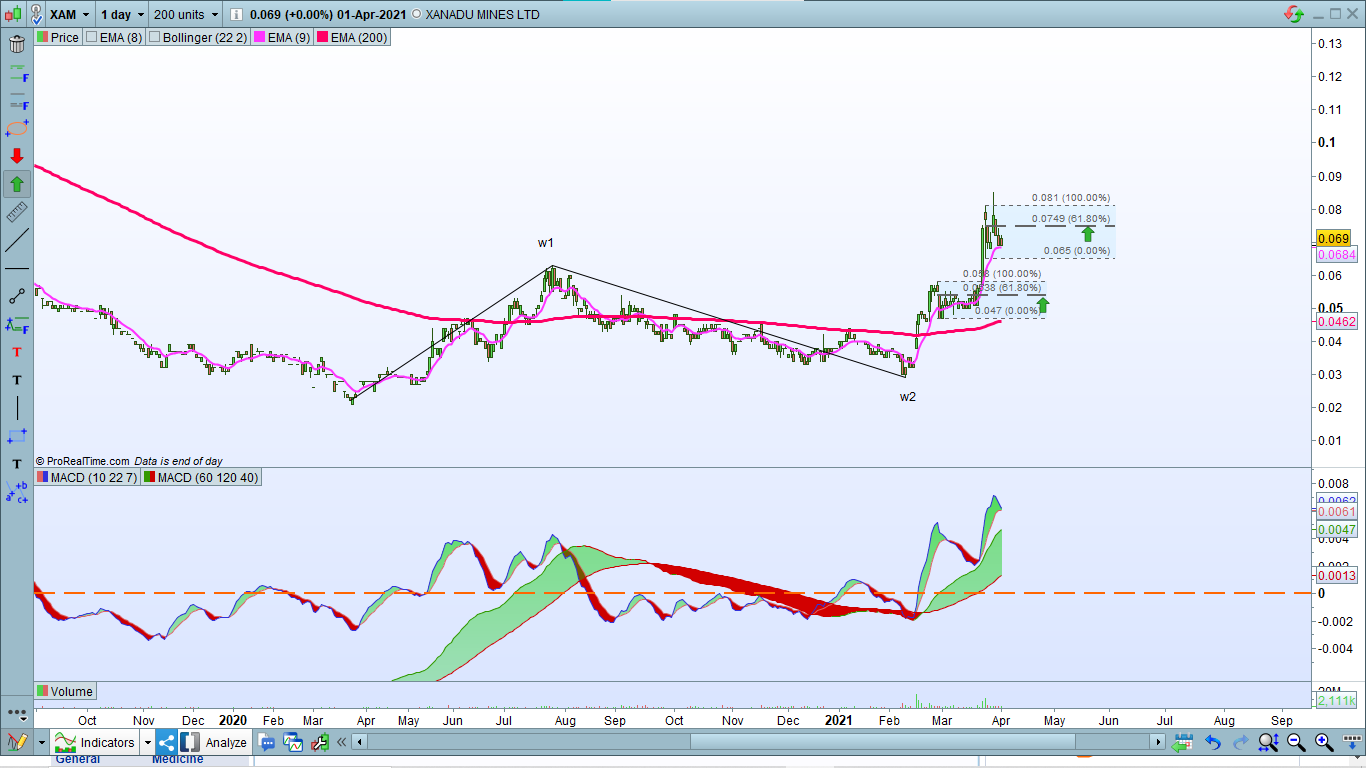The width and height of the screenshot is (1366, 768).
Task: Open the 200 units dropdown
Action: (x=185, y=15)
